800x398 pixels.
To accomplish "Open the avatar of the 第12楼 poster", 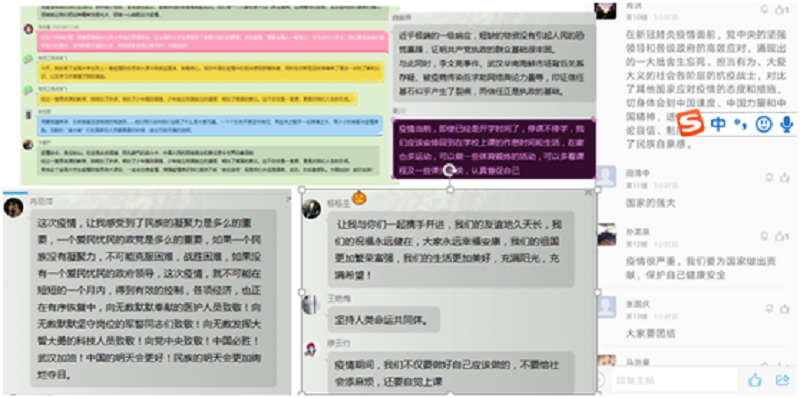I will [606, 235].
